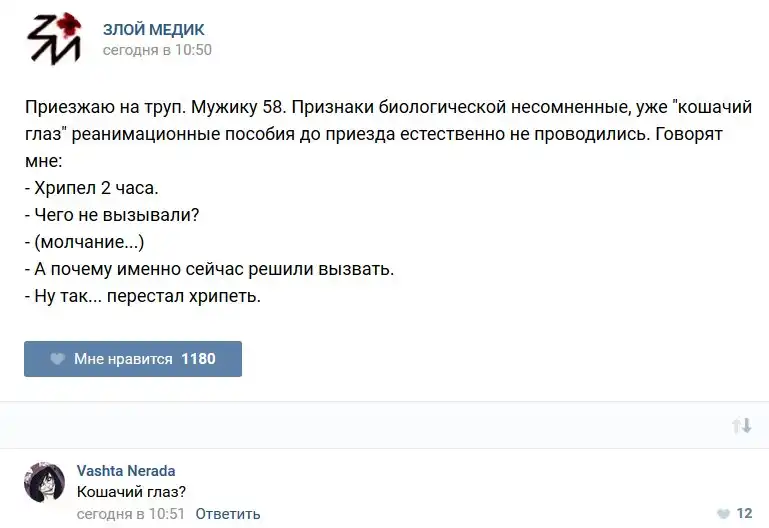Viewport: 769px width, 528px height.
Task: Toggle comment sort order arrows icon
Action: [x=741, y=426]
